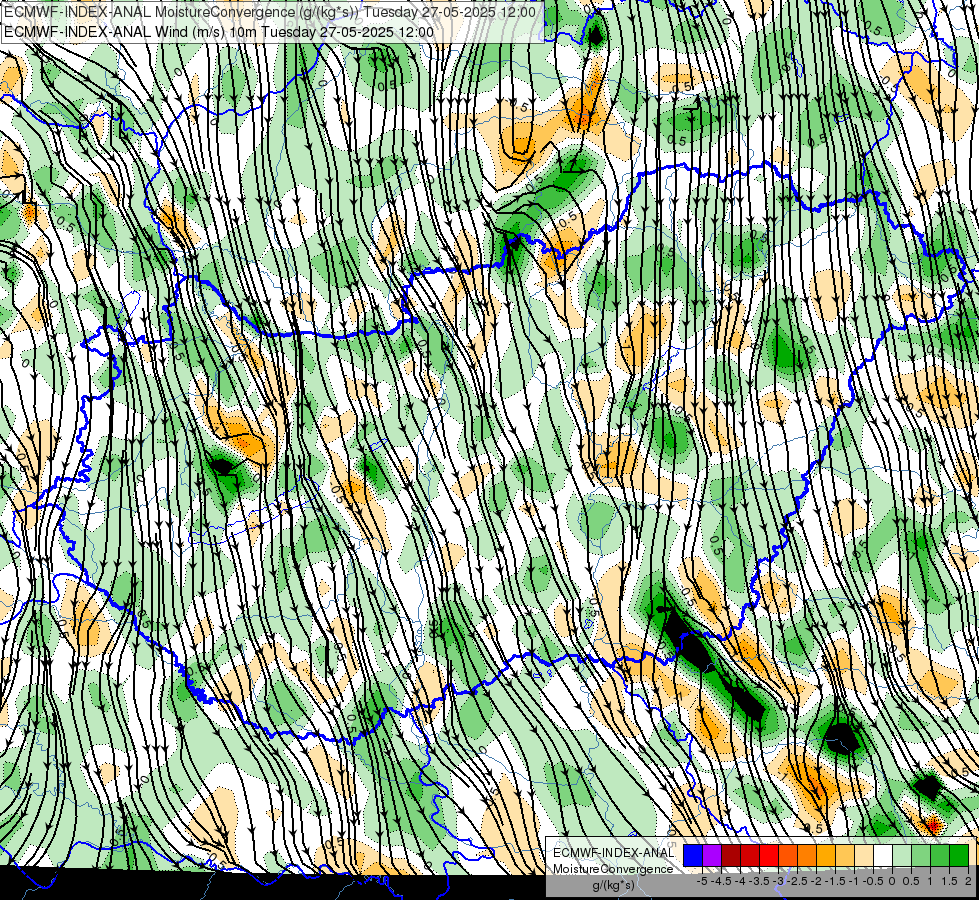Click the legend tick label -5
This screenshot has width=979, height=900.
pyautogui.click(x=702, y=881)
